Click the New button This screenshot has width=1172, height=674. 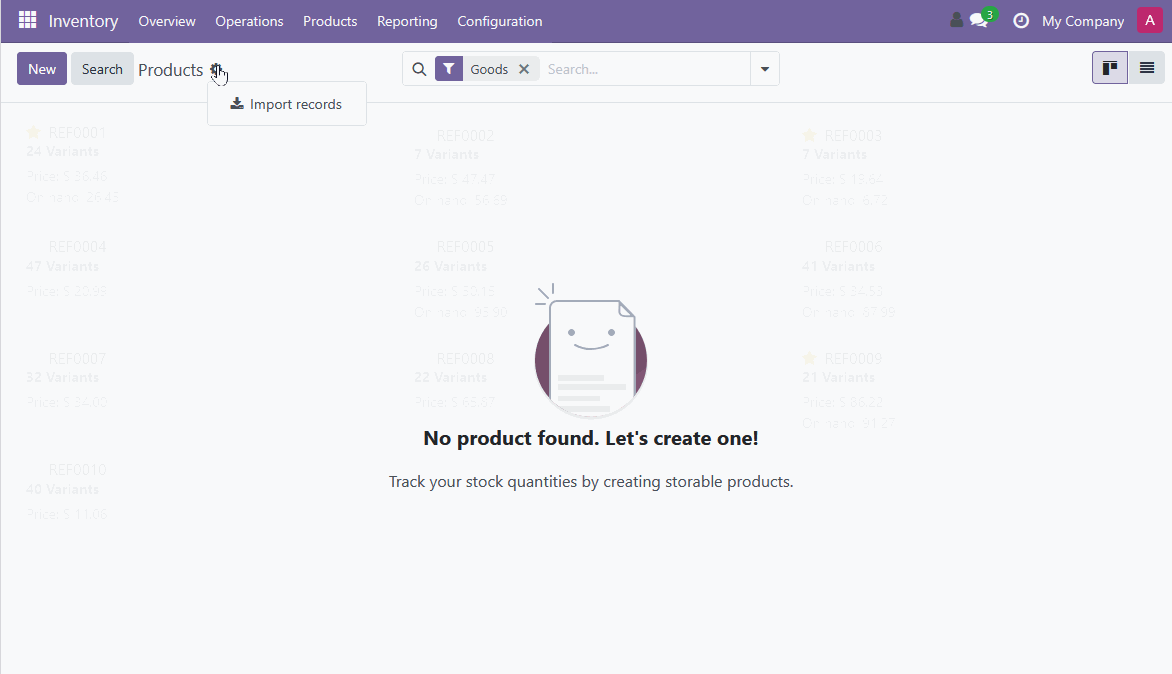42,69
